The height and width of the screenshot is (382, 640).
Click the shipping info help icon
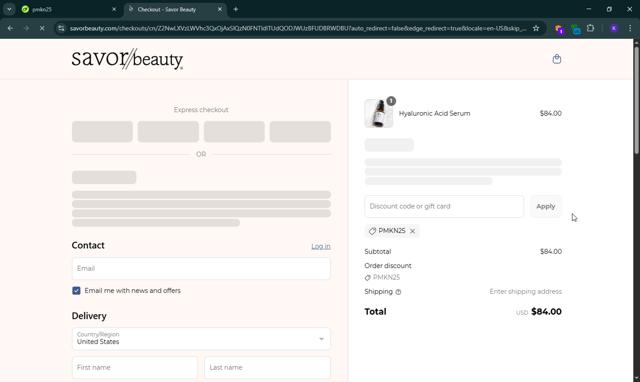[x=398, y=292]
